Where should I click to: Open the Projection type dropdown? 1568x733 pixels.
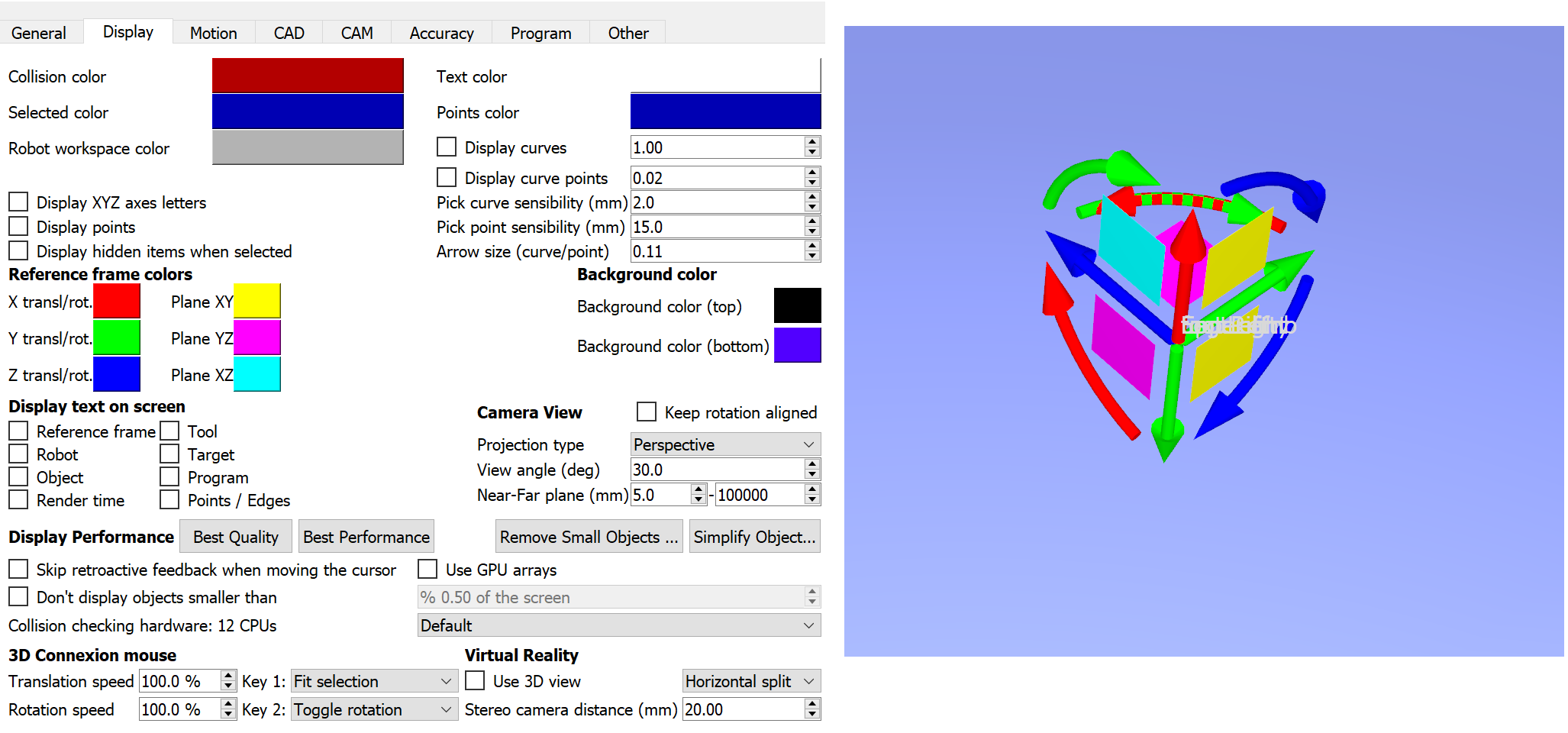pyautogui.click(x=725, y=444)
